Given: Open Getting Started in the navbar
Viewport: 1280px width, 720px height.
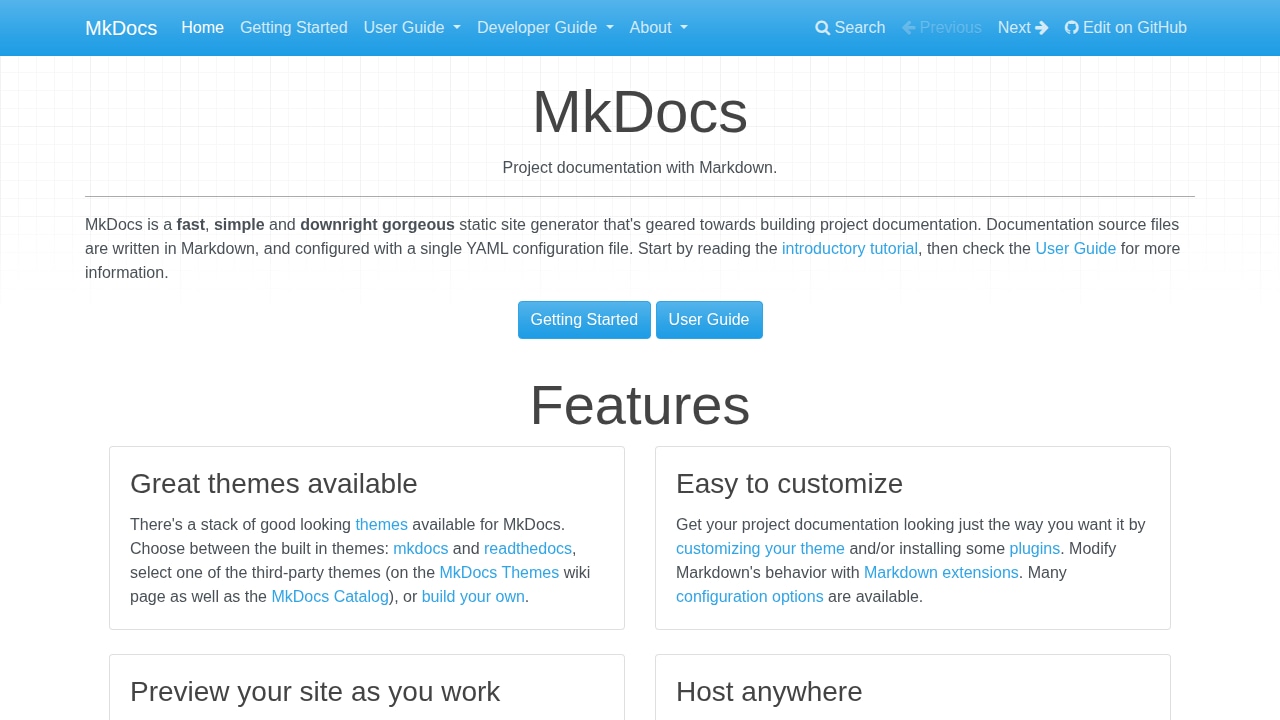Looking at the screenshot, I should [294, 28].
